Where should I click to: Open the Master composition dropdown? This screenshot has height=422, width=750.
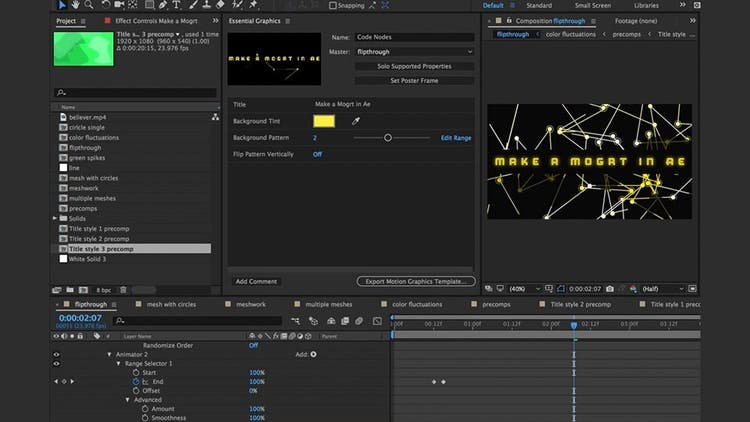[414, 51]
